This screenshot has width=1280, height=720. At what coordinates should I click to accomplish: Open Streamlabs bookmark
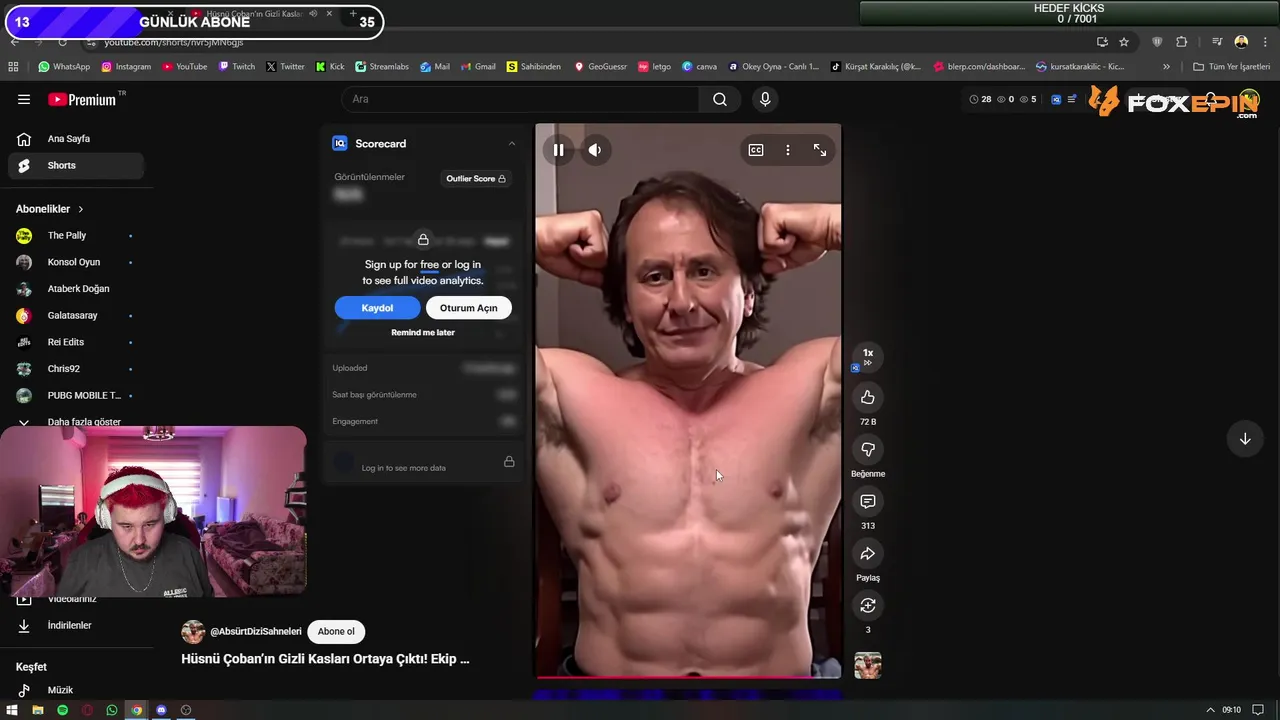tap(382, 67)
